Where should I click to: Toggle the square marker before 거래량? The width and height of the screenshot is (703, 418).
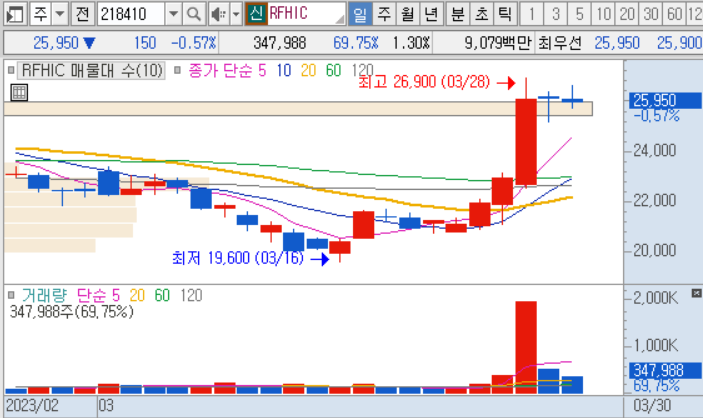click(x=11, y=295)
